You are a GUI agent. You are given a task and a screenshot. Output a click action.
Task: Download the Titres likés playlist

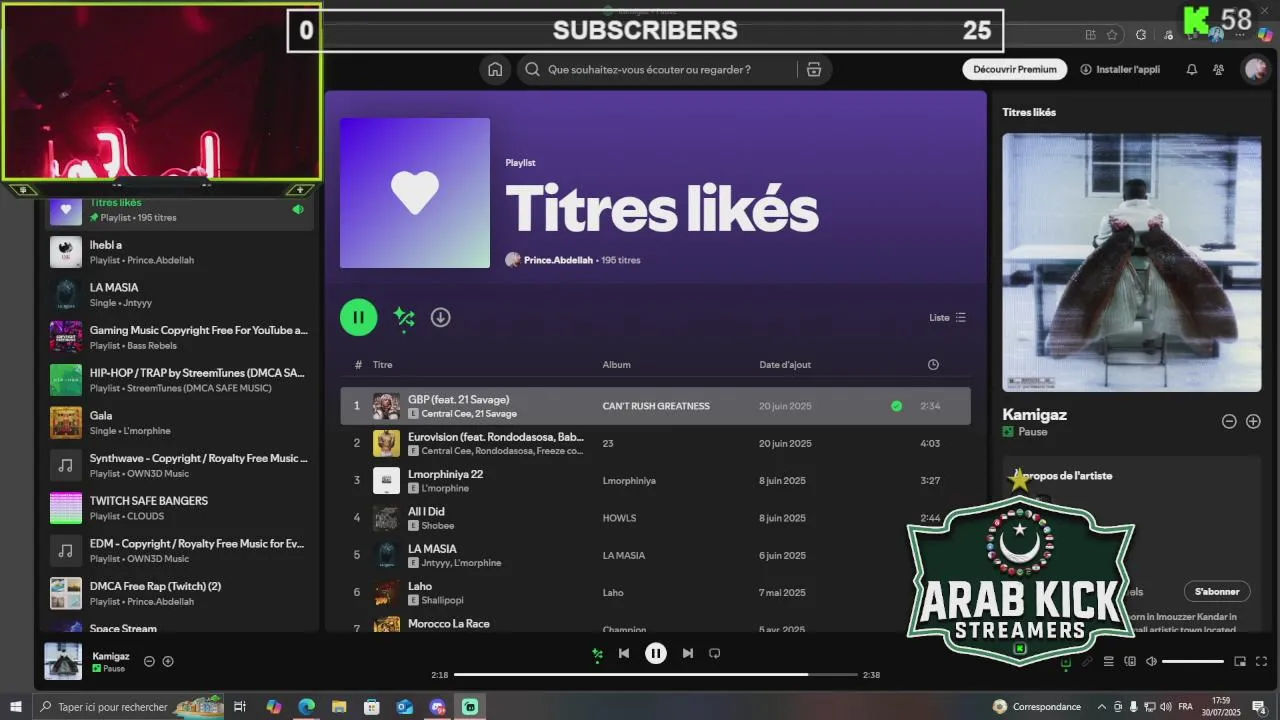pyautogui.click(x=440, y=317)
